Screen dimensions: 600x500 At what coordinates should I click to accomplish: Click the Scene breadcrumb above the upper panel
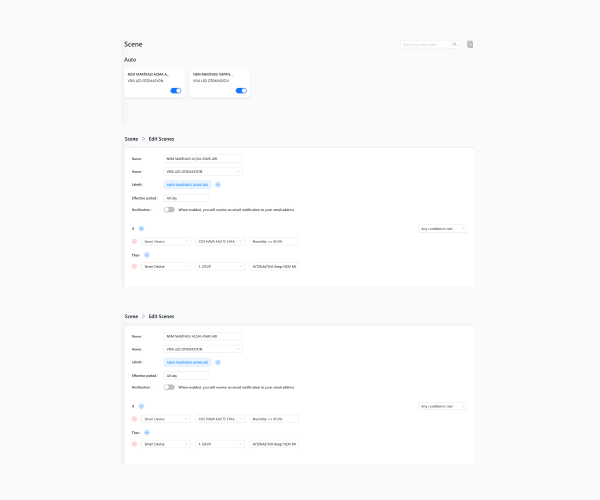click(x=131, y=139)
